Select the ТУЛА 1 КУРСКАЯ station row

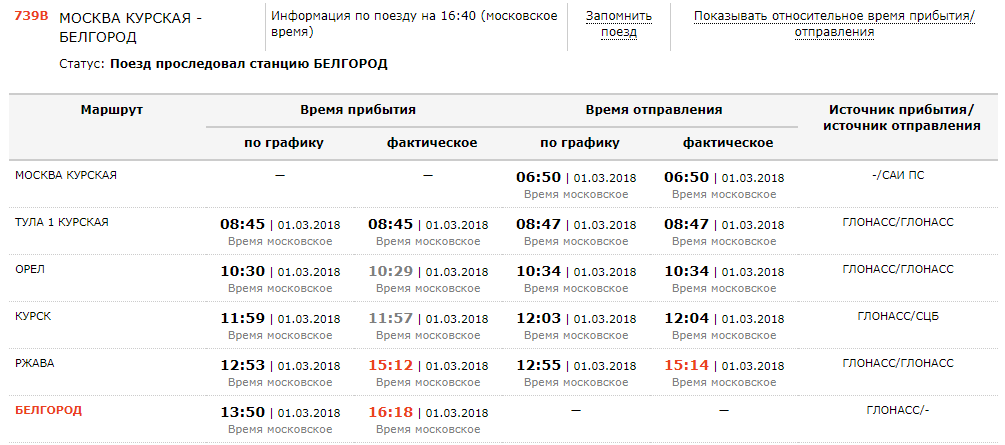62,222
